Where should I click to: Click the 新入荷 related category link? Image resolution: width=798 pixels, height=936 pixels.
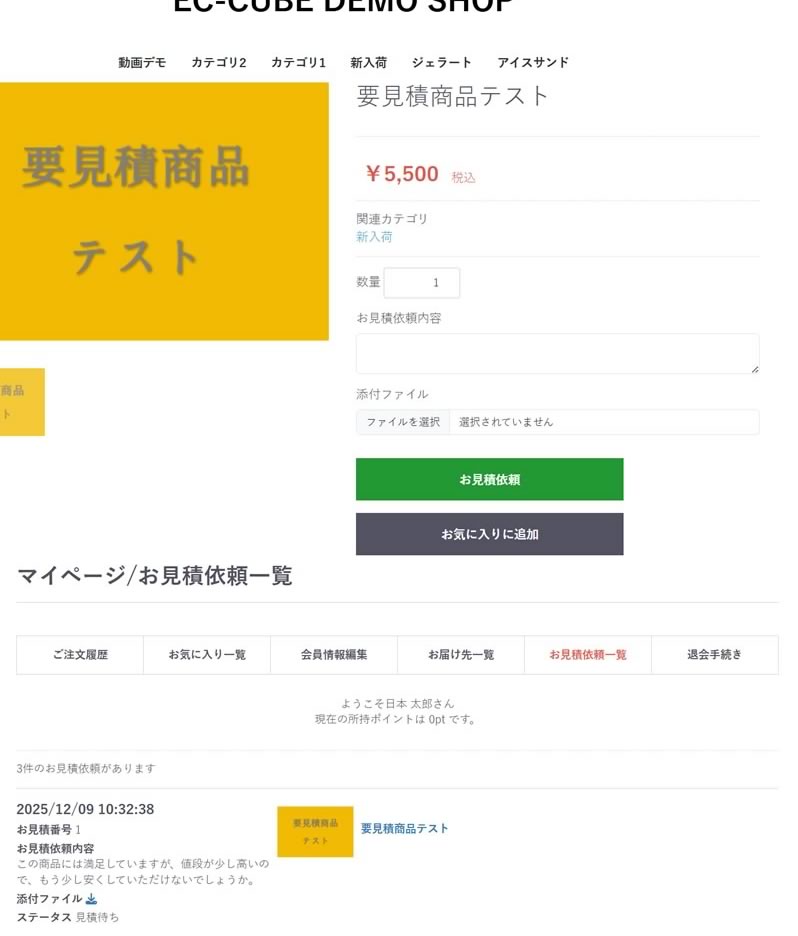(x=374, y=237)
